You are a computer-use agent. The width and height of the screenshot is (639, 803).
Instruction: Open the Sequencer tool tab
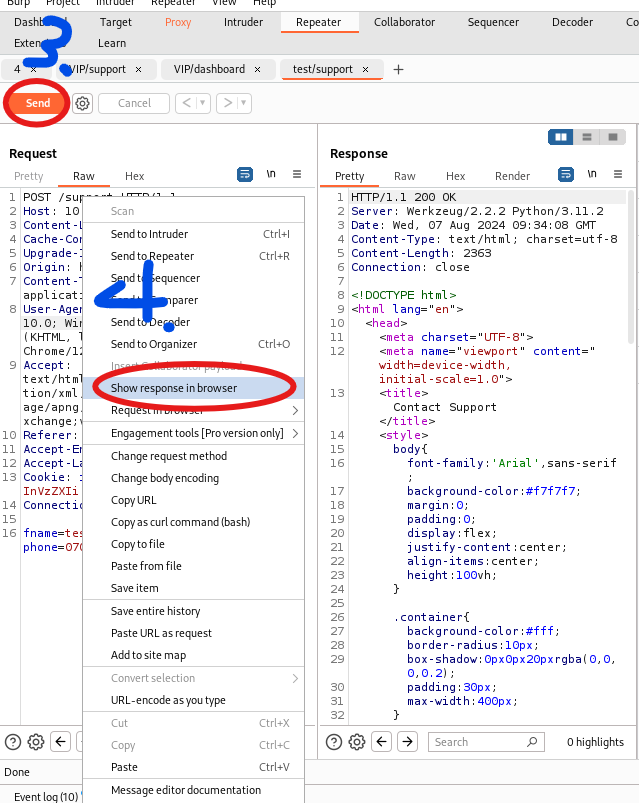click(x=493, y=23)
